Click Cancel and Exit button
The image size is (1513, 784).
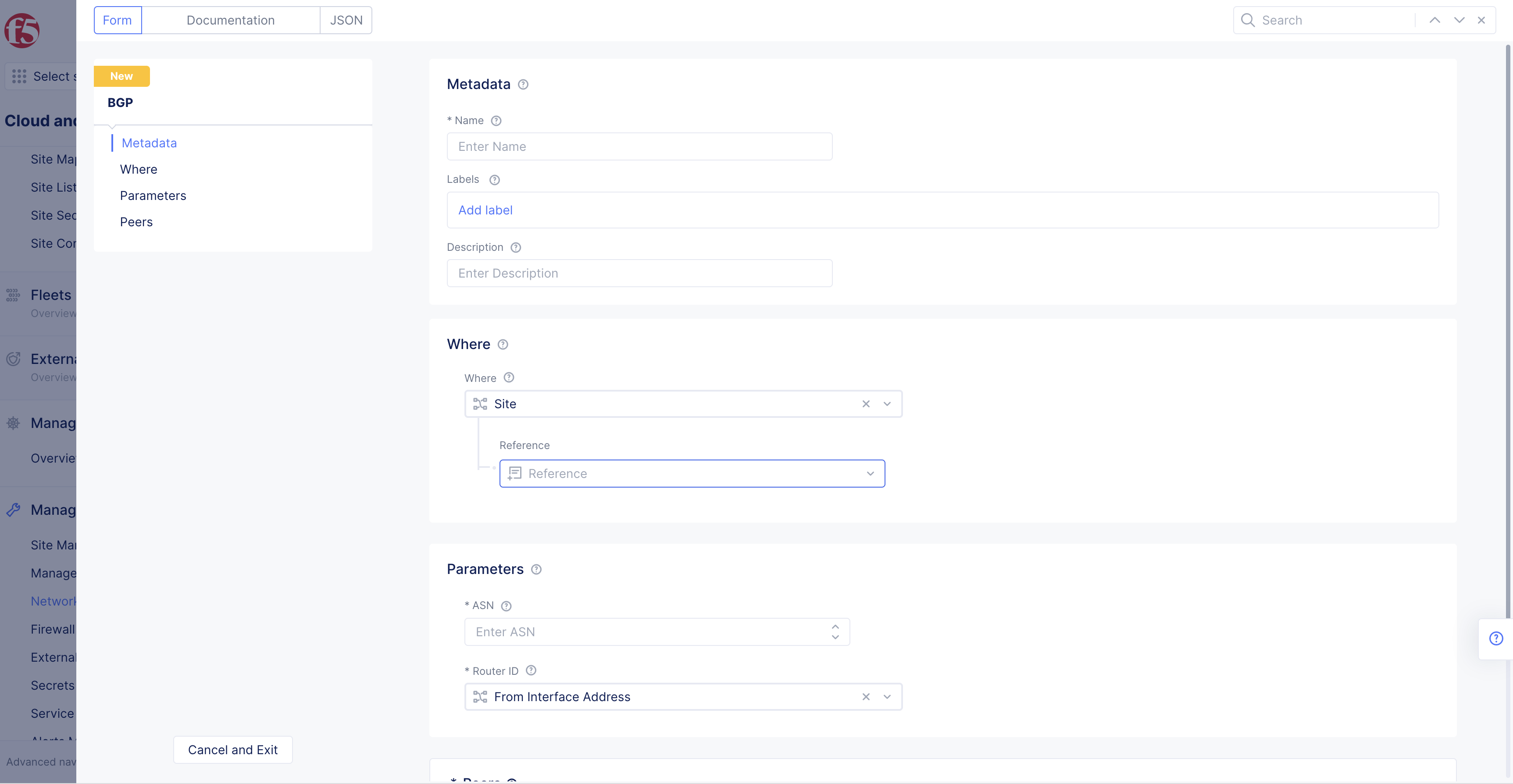[x=232, y=750]
